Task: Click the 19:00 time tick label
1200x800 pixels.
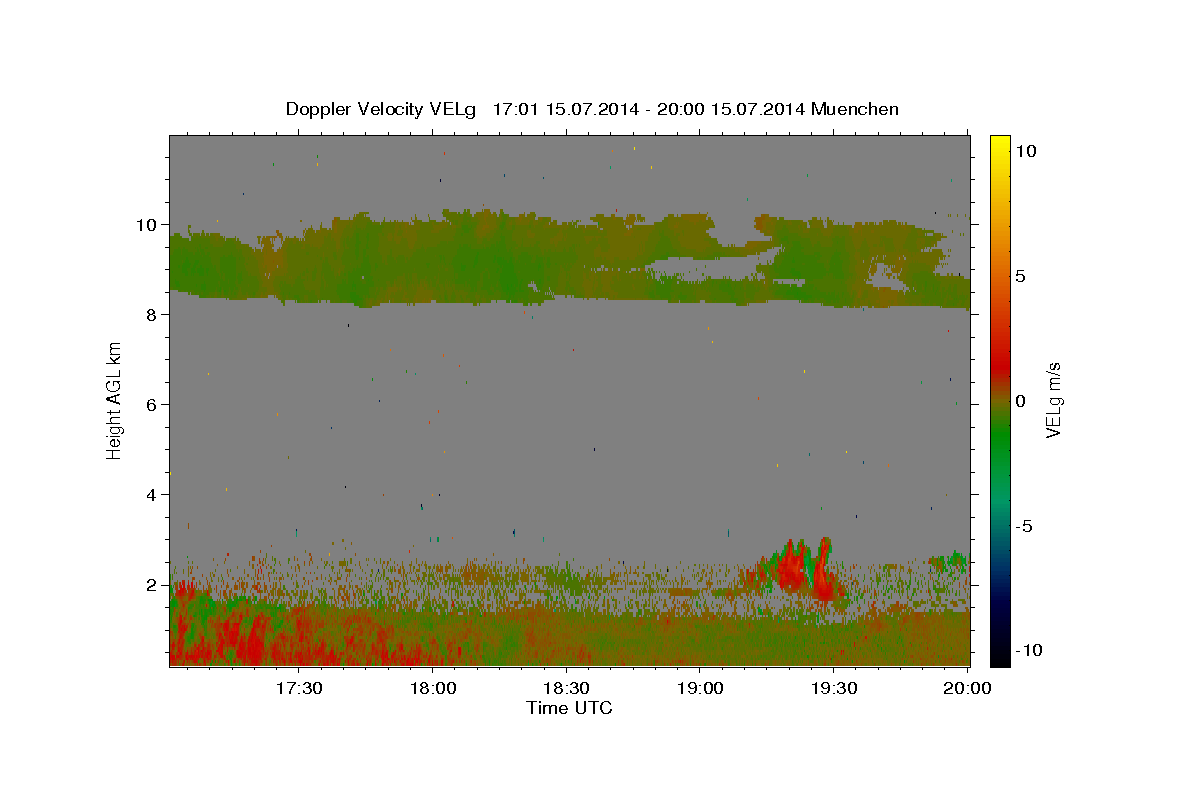Action: [x=700, y=688]
